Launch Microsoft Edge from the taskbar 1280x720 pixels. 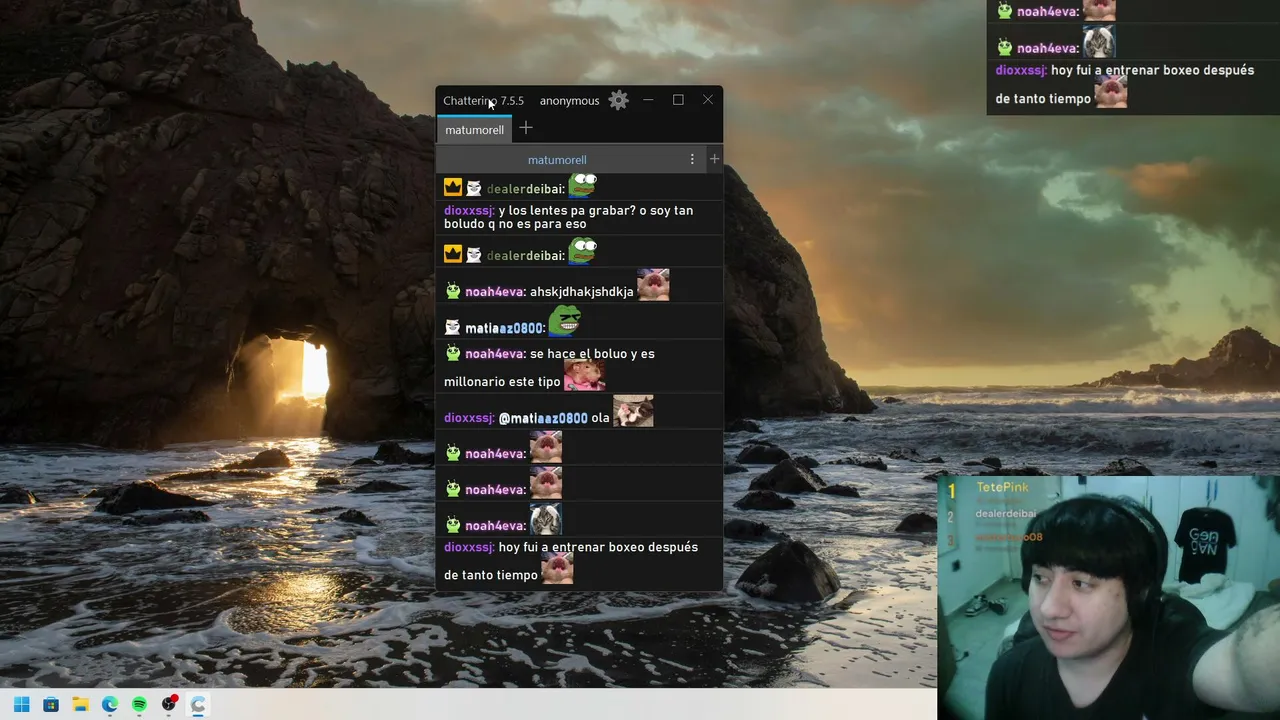110,704
